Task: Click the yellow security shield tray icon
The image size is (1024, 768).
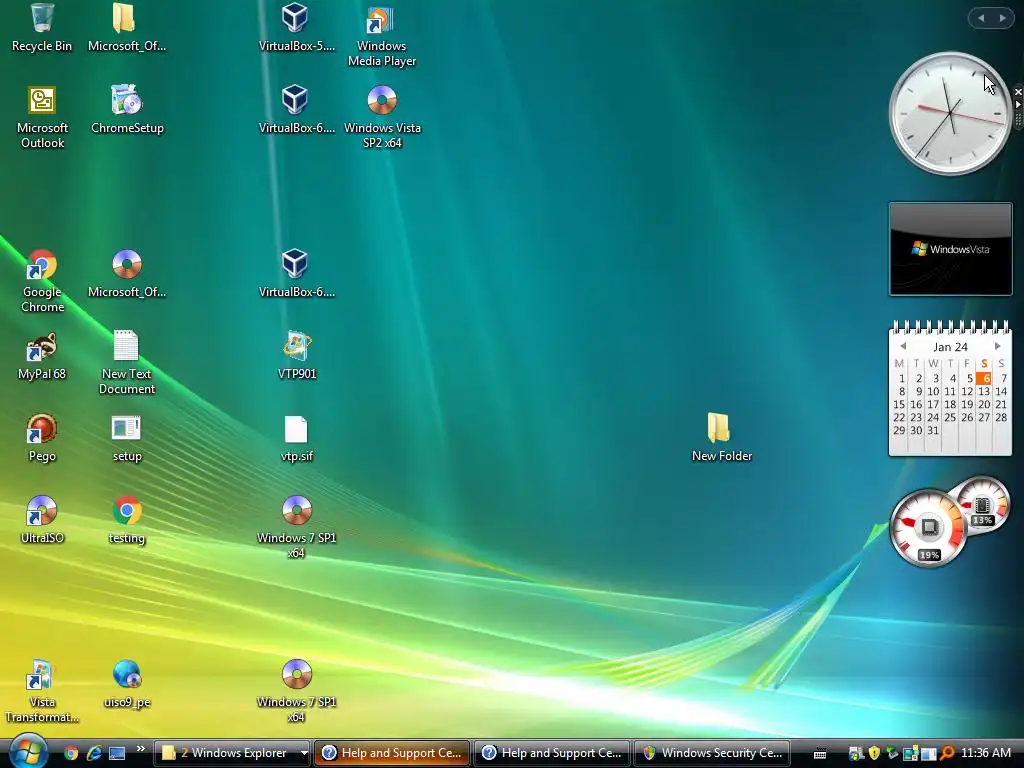Action: (874, 753)
